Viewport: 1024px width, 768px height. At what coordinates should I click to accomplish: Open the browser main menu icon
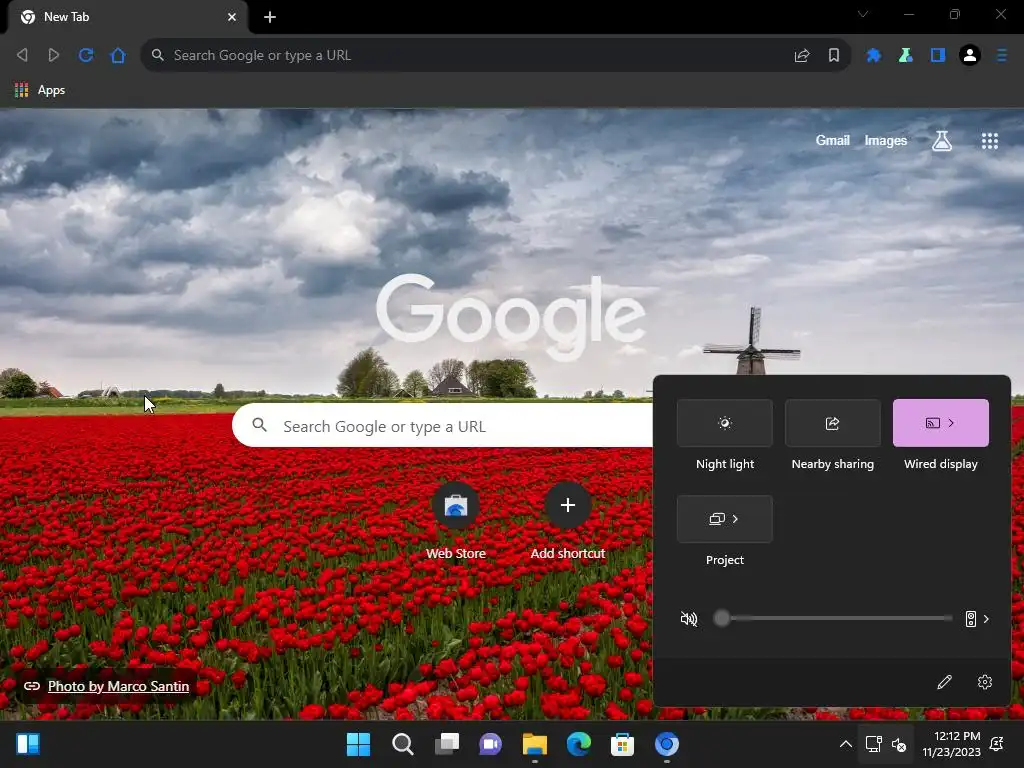1002,56
